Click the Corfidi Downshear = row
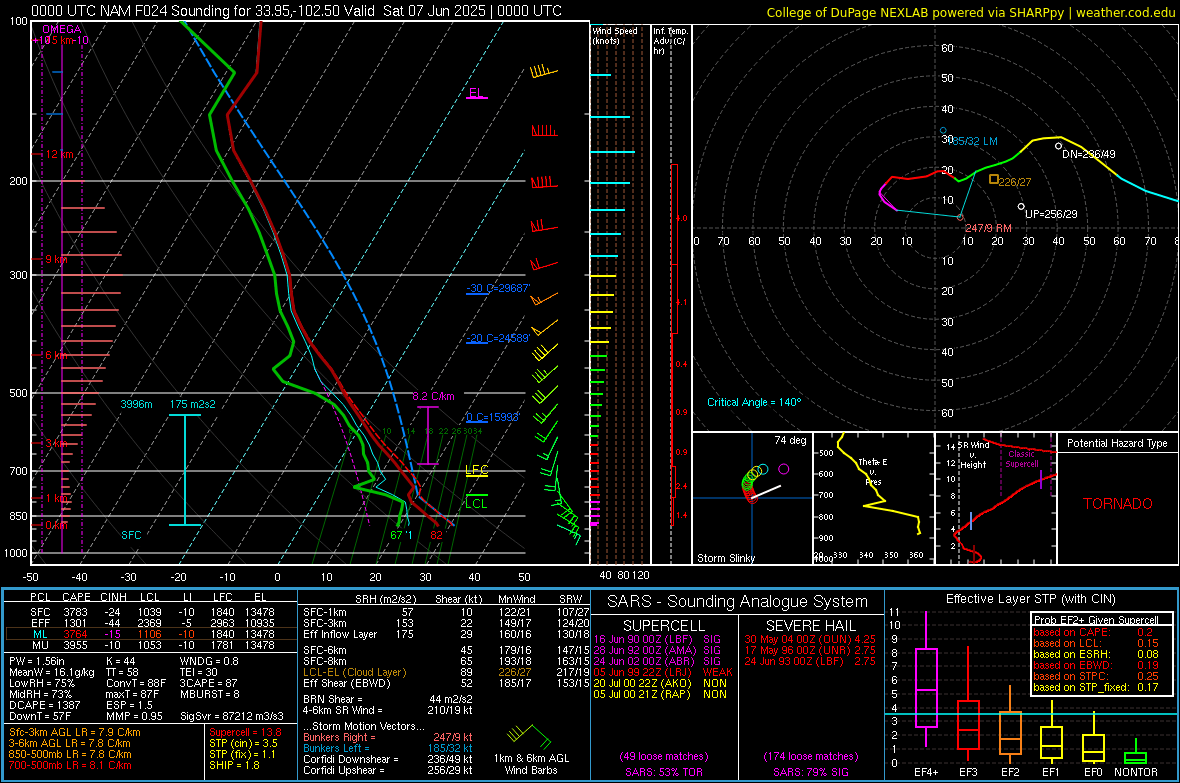 [388, 759]
